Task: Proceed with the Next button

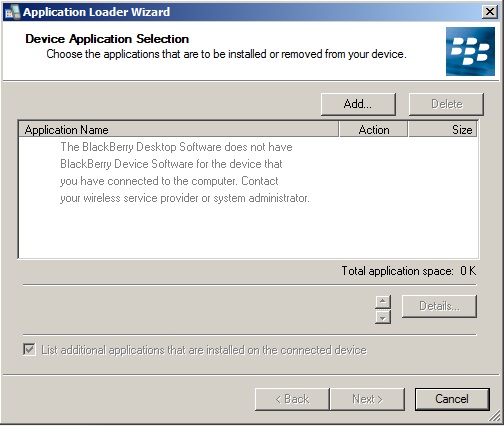Action: 367,399
